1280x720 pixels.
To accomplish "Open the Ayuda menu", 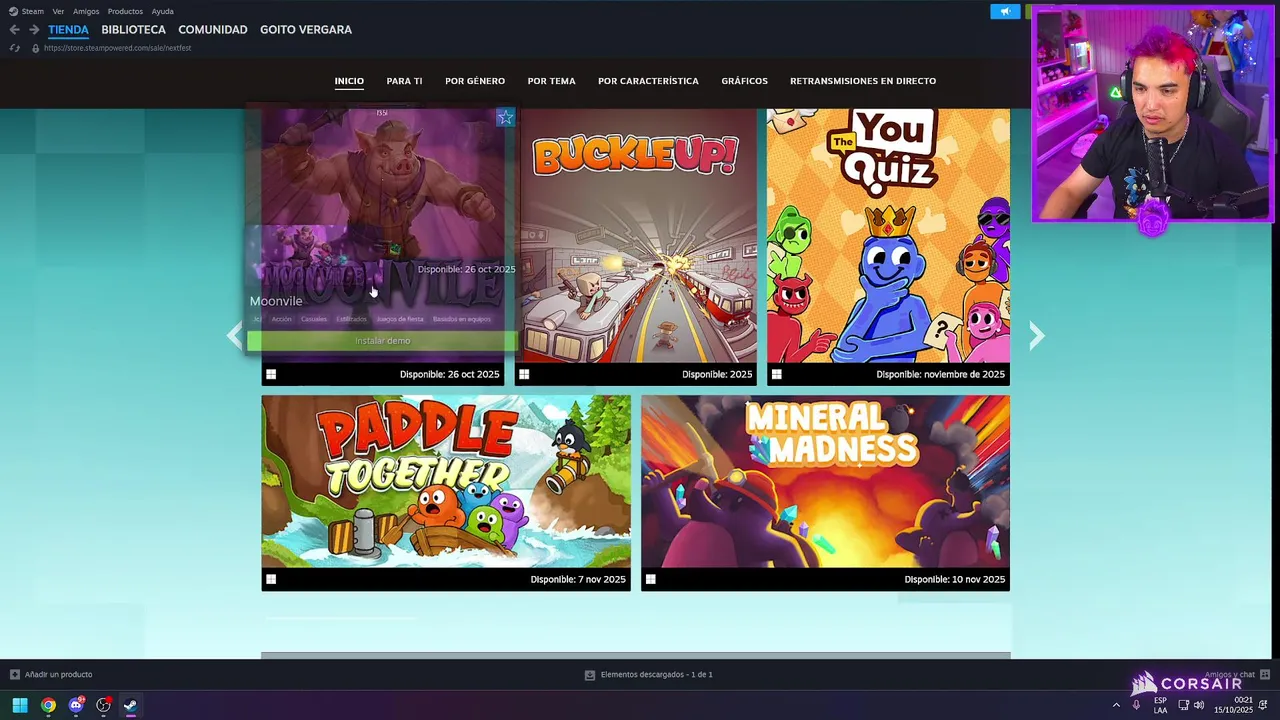I will (x=163, y=11).
